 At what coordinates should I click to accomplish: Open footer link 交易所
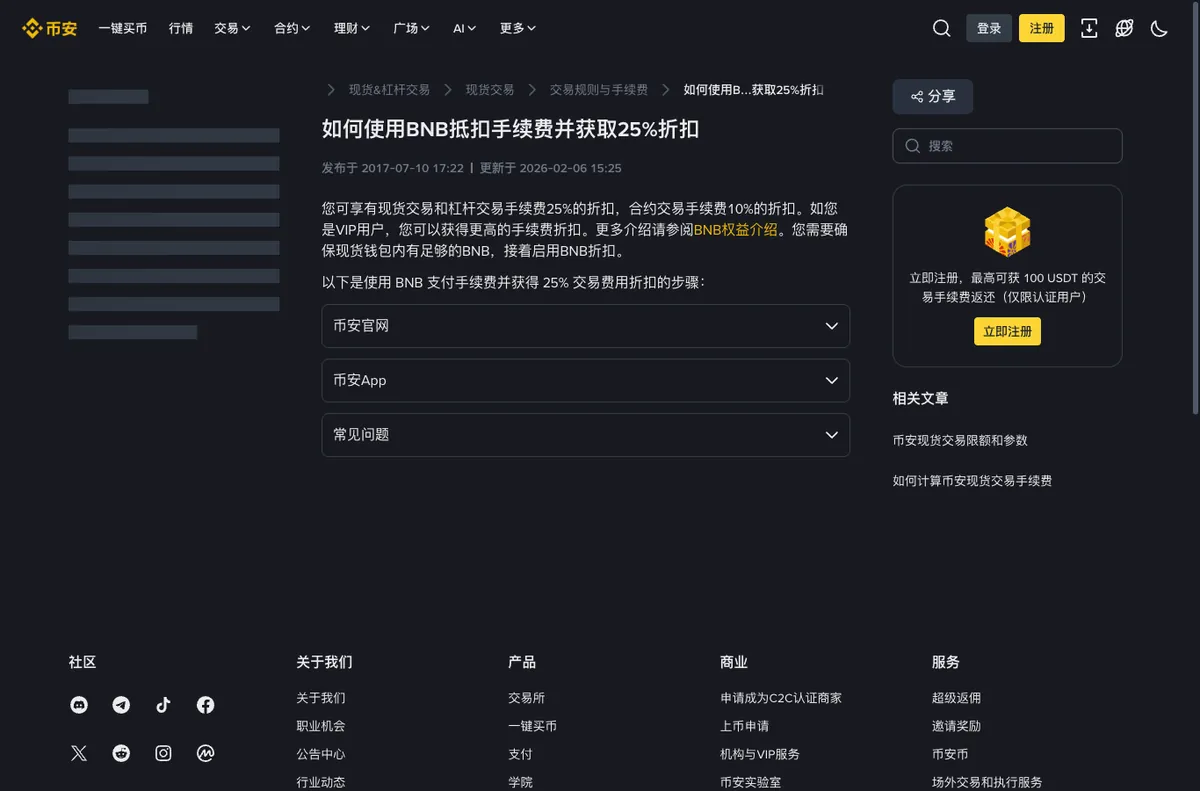coord(527,698)
